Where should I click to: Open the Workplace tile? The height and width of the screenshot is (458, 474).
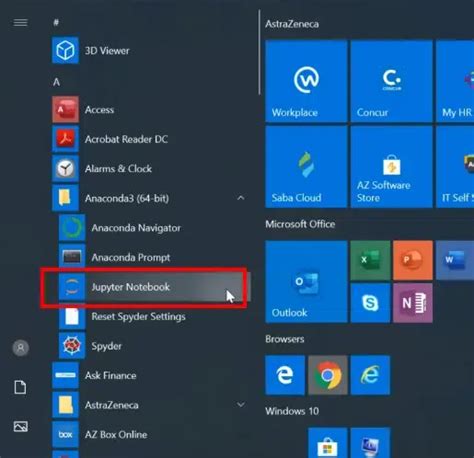tap(306, 81)
